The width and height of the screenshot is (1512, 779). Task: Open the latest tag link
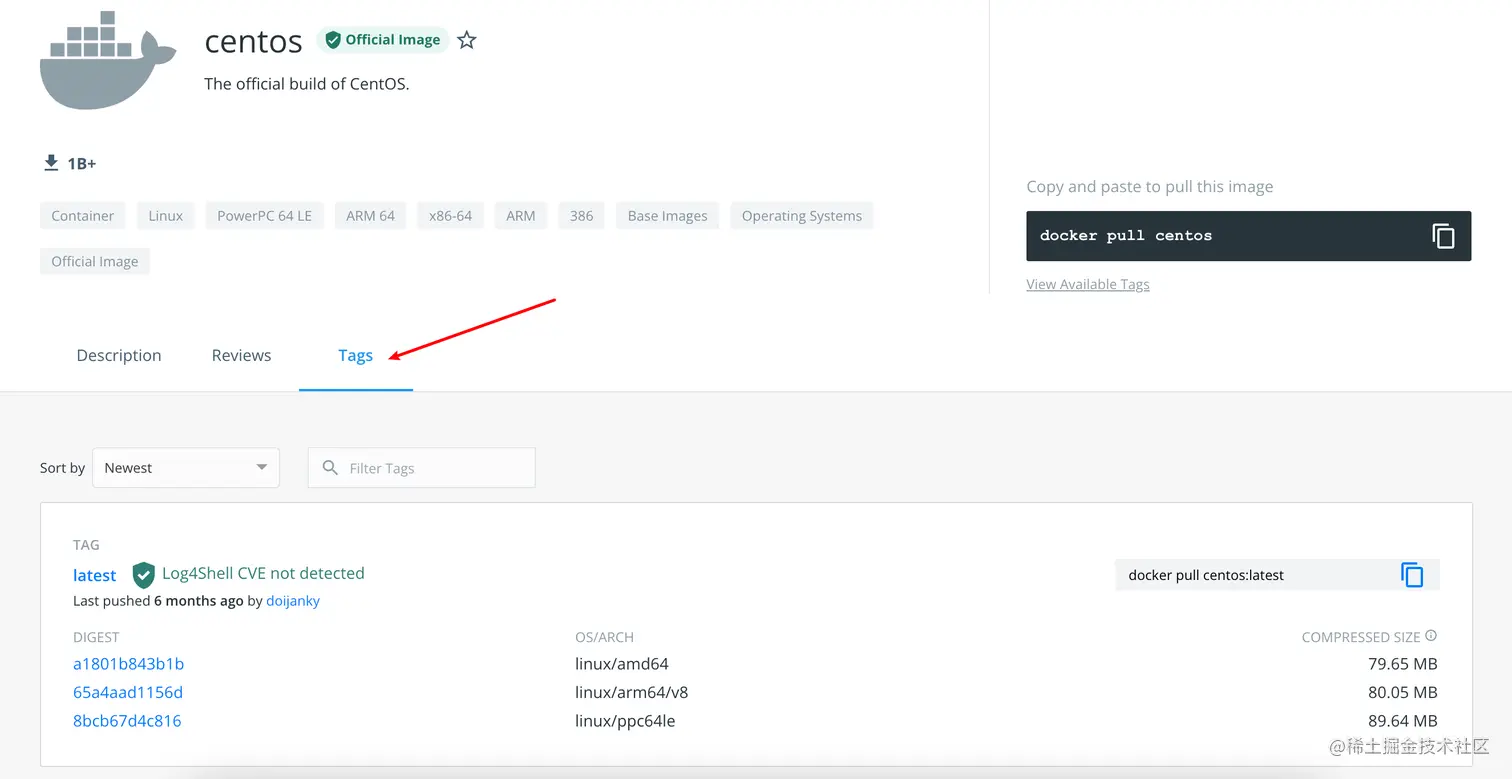pos(95,575)
